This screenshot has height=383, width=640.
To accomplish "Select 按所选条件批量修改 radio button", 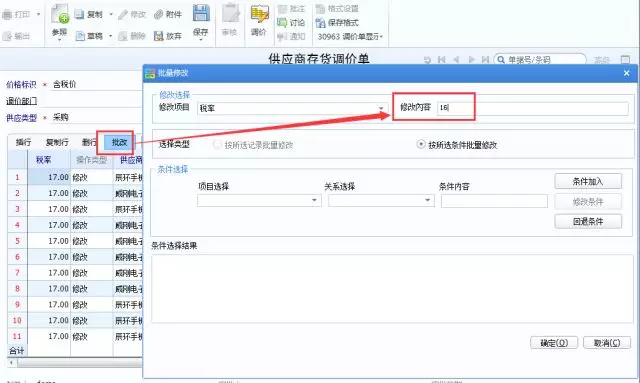I will click(421, 145).
